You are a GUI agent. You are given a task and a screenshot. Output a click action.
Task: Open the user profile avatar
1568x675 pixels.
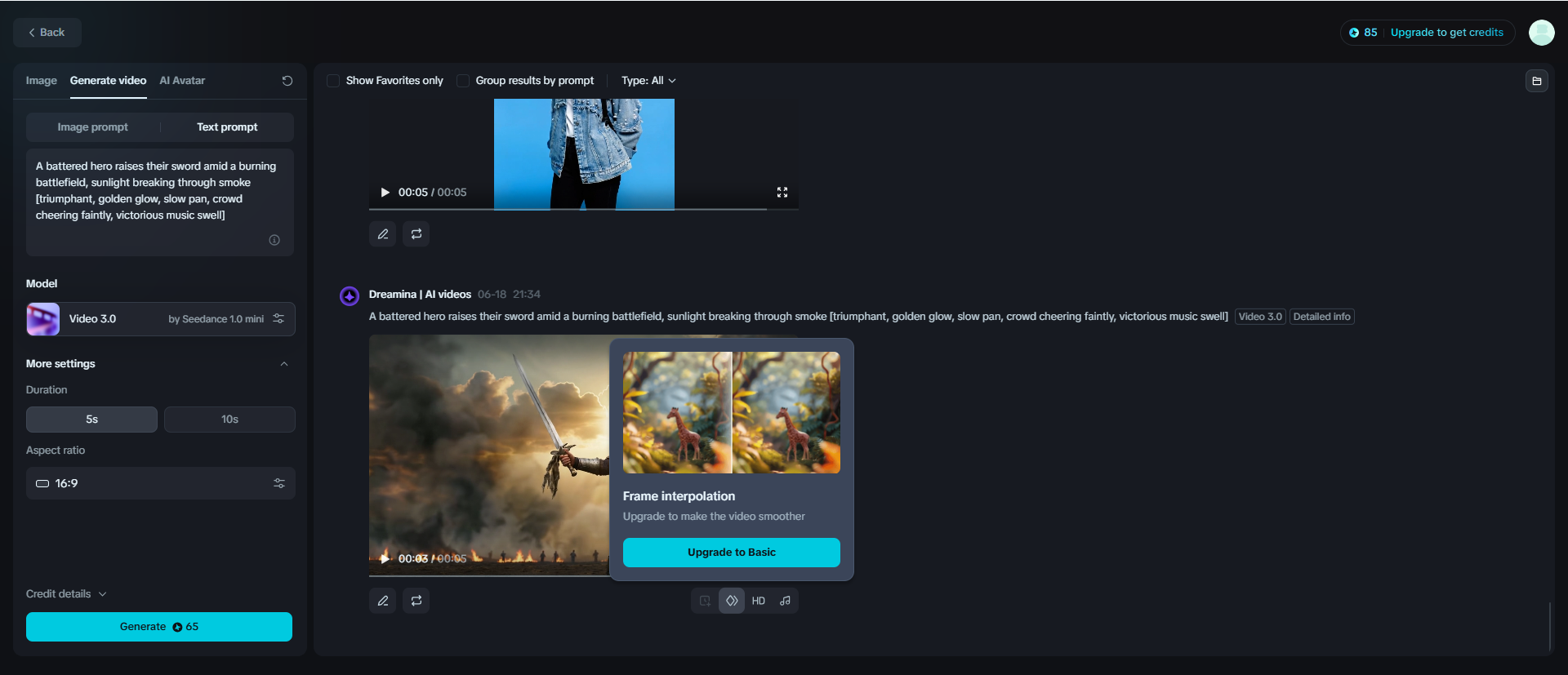(1541, 33)
